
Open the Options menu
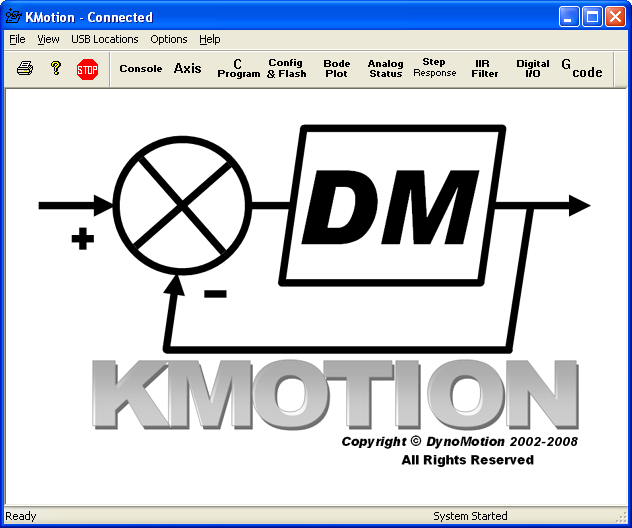coord(168,39)
